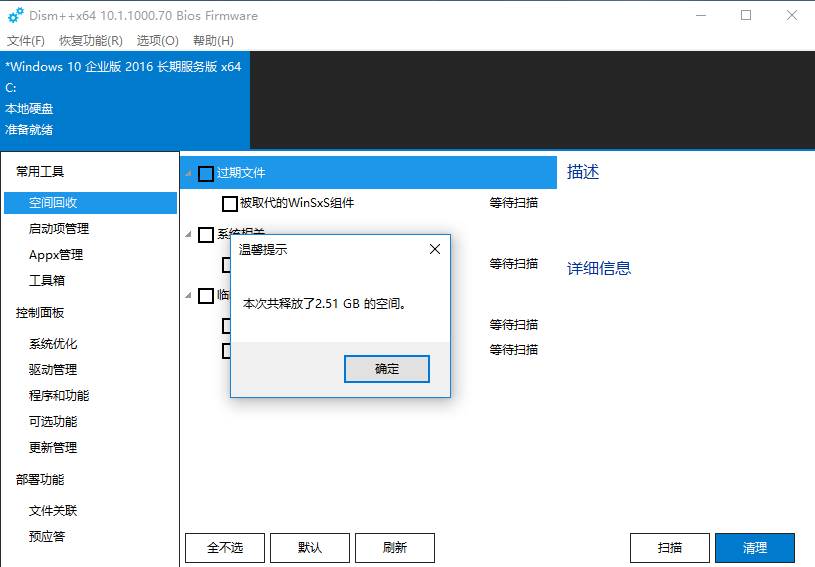This screenshot has height=567, width=815.
Task: Click the Dism++ gear icon in title bar
Action: (15, 15)
